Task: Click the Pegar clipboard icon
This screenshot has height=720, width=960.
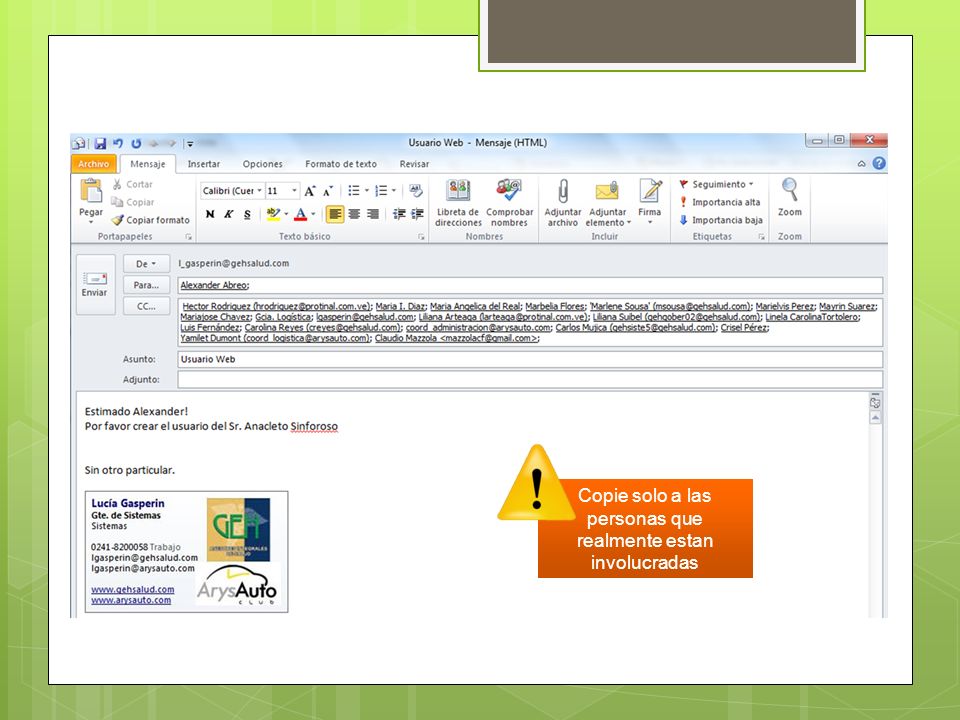Action: click(x=91, y=191)
